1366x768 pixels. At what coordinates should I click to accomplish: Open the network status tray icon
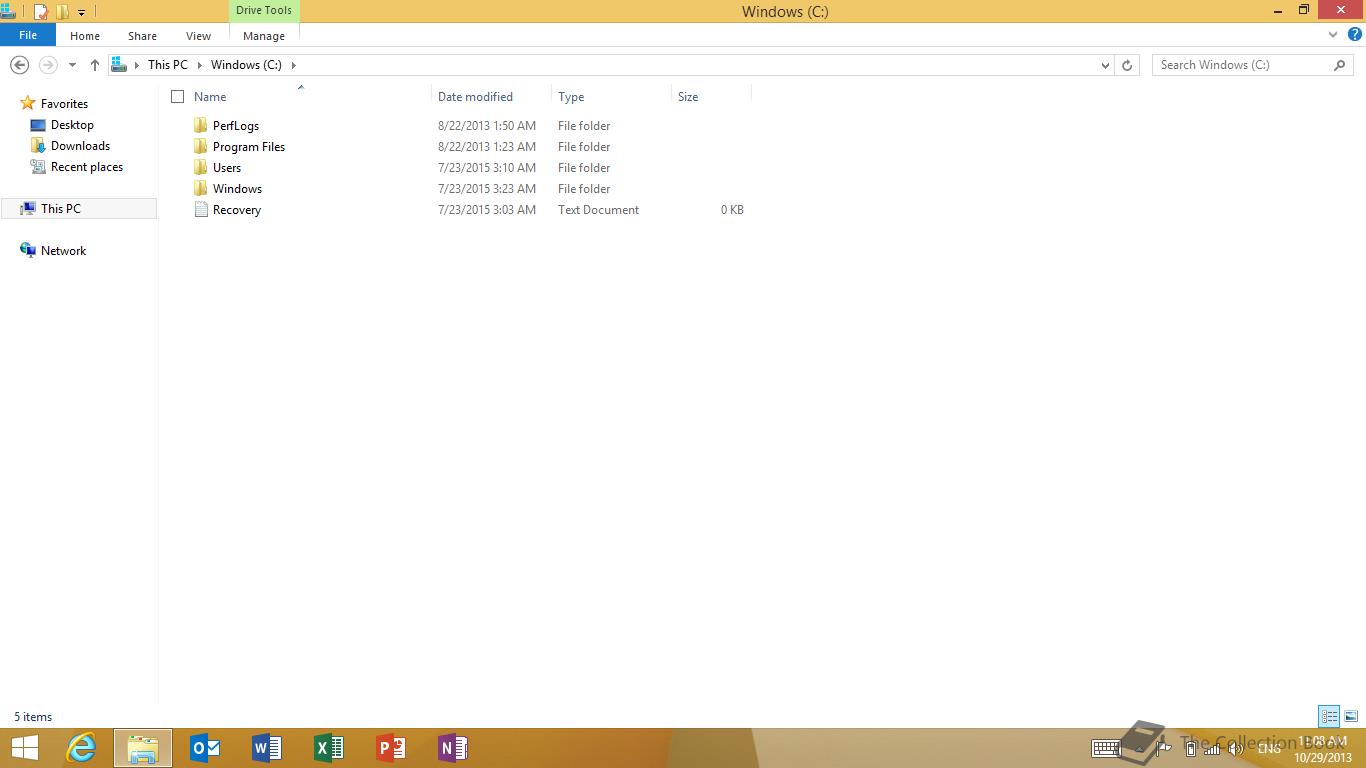[1211, 748]
